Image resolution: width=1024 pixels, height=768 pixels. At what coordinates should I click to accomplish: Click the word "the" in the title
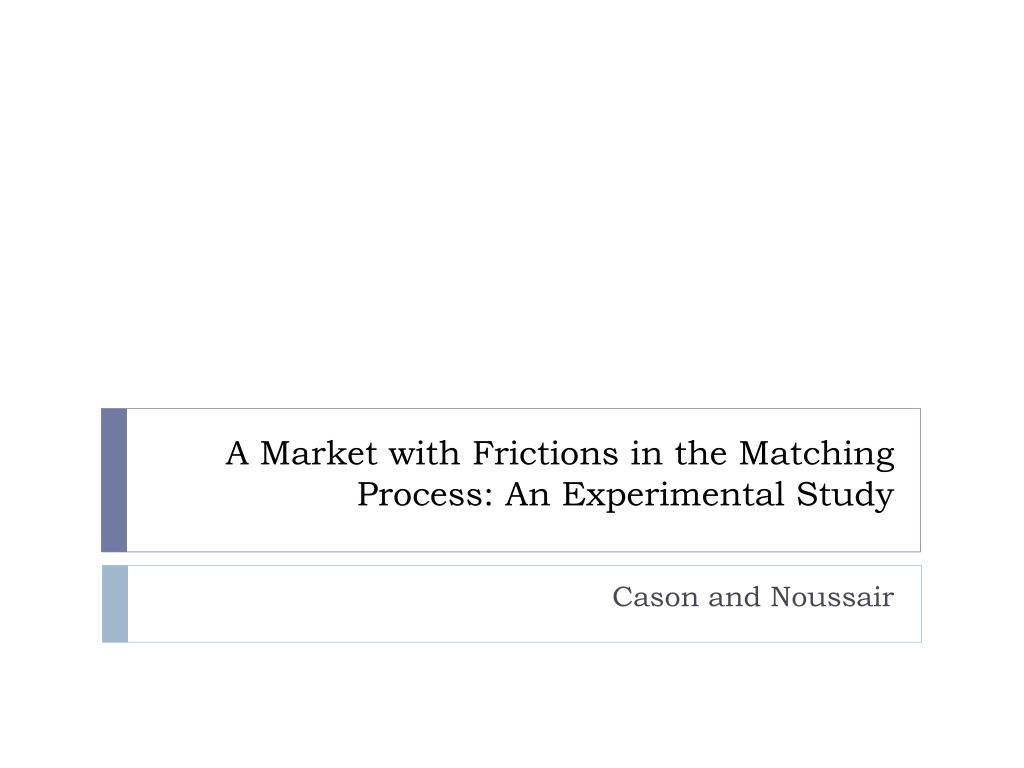point(701,453)
